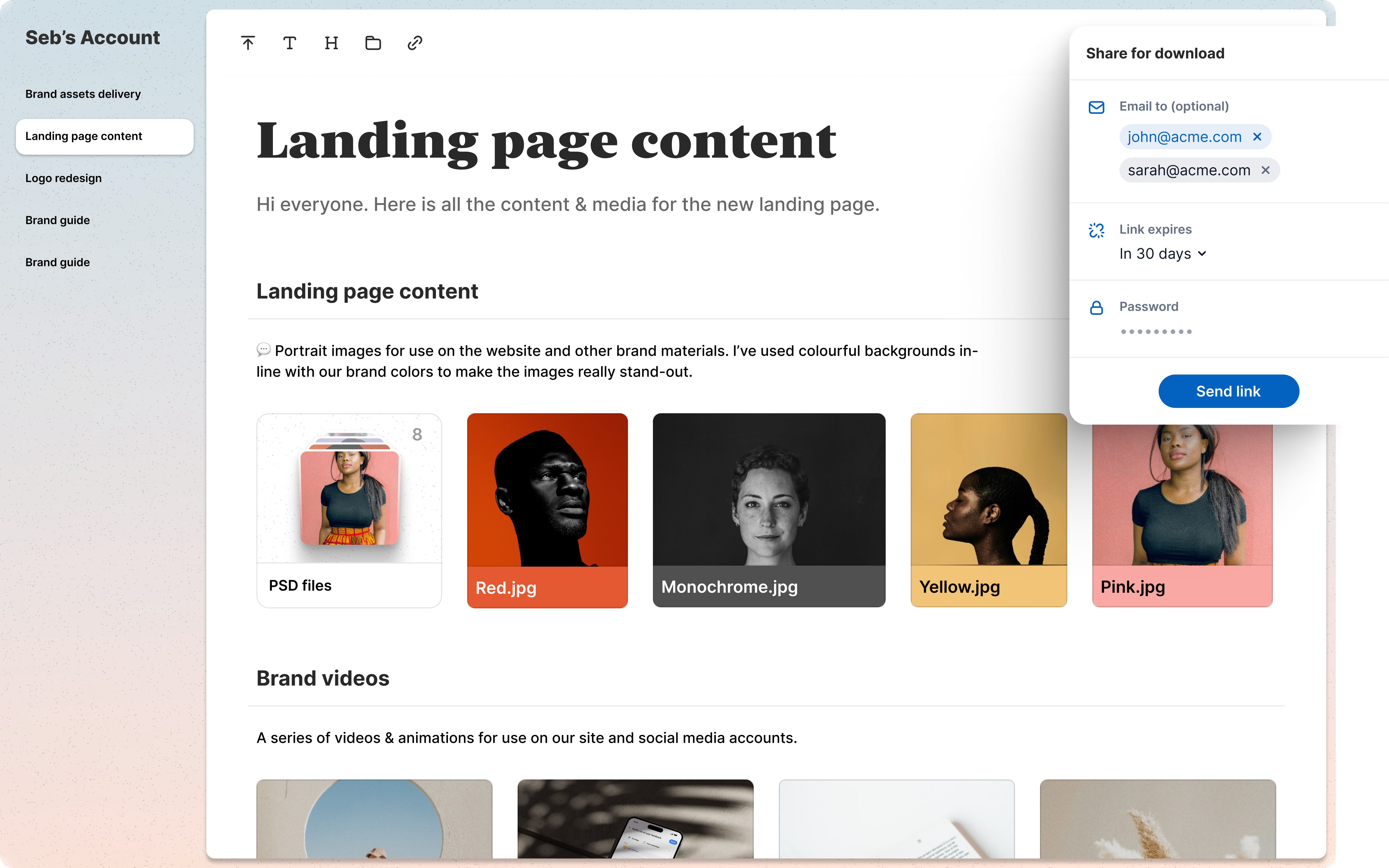Viewport: 1389px width, 868px height.
Task: Select the Text tool in the toolbar
Action: (x=289, y=43)
